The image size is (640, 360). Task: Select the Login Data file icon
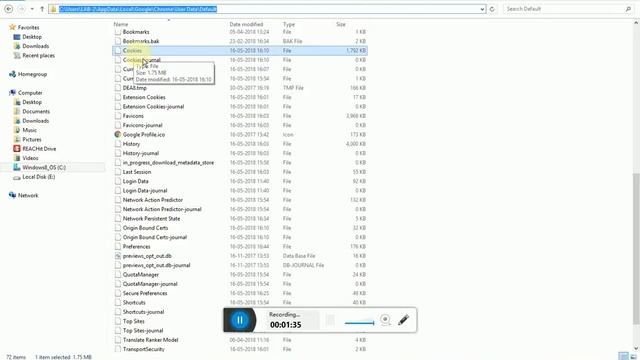coord(118,181)
